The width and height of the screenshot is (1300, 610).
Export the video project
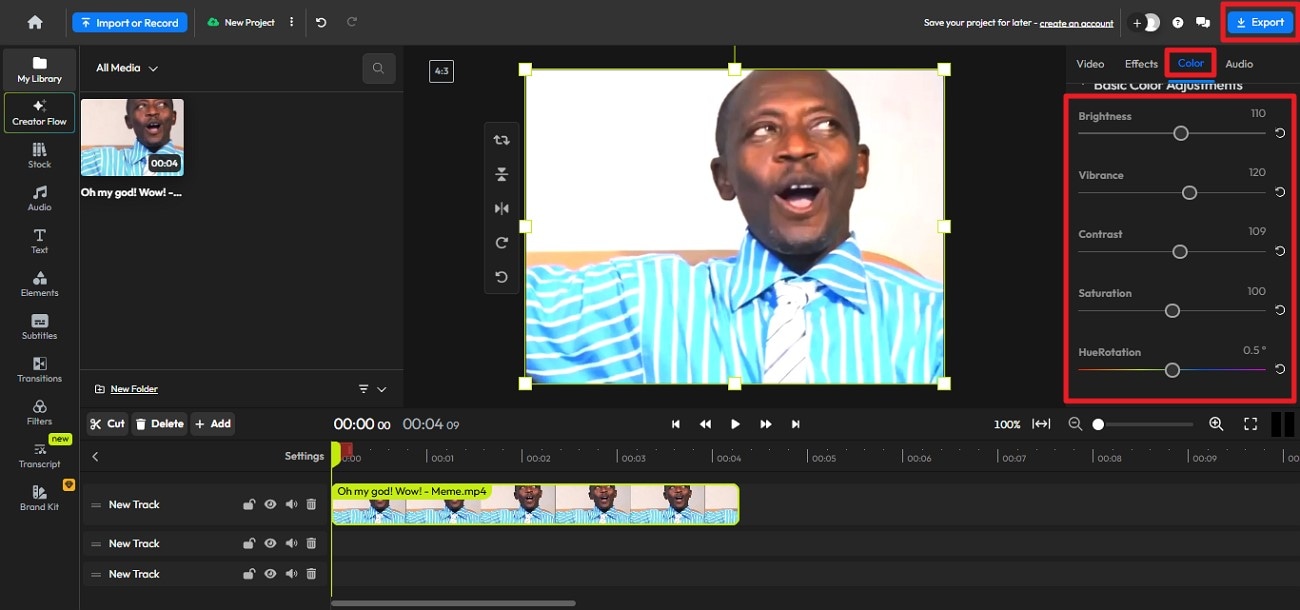[1260, 22]
